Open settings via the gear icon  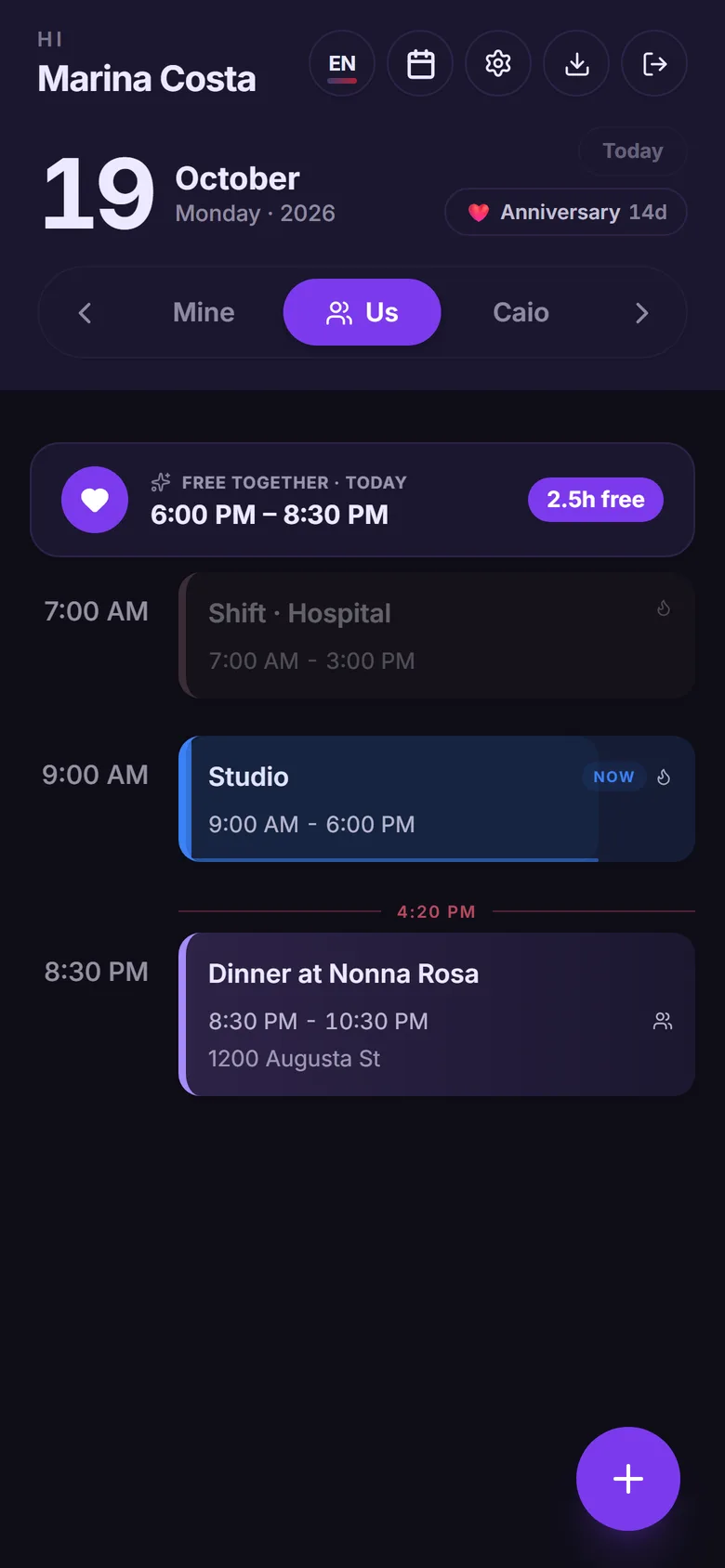(498, 63)
